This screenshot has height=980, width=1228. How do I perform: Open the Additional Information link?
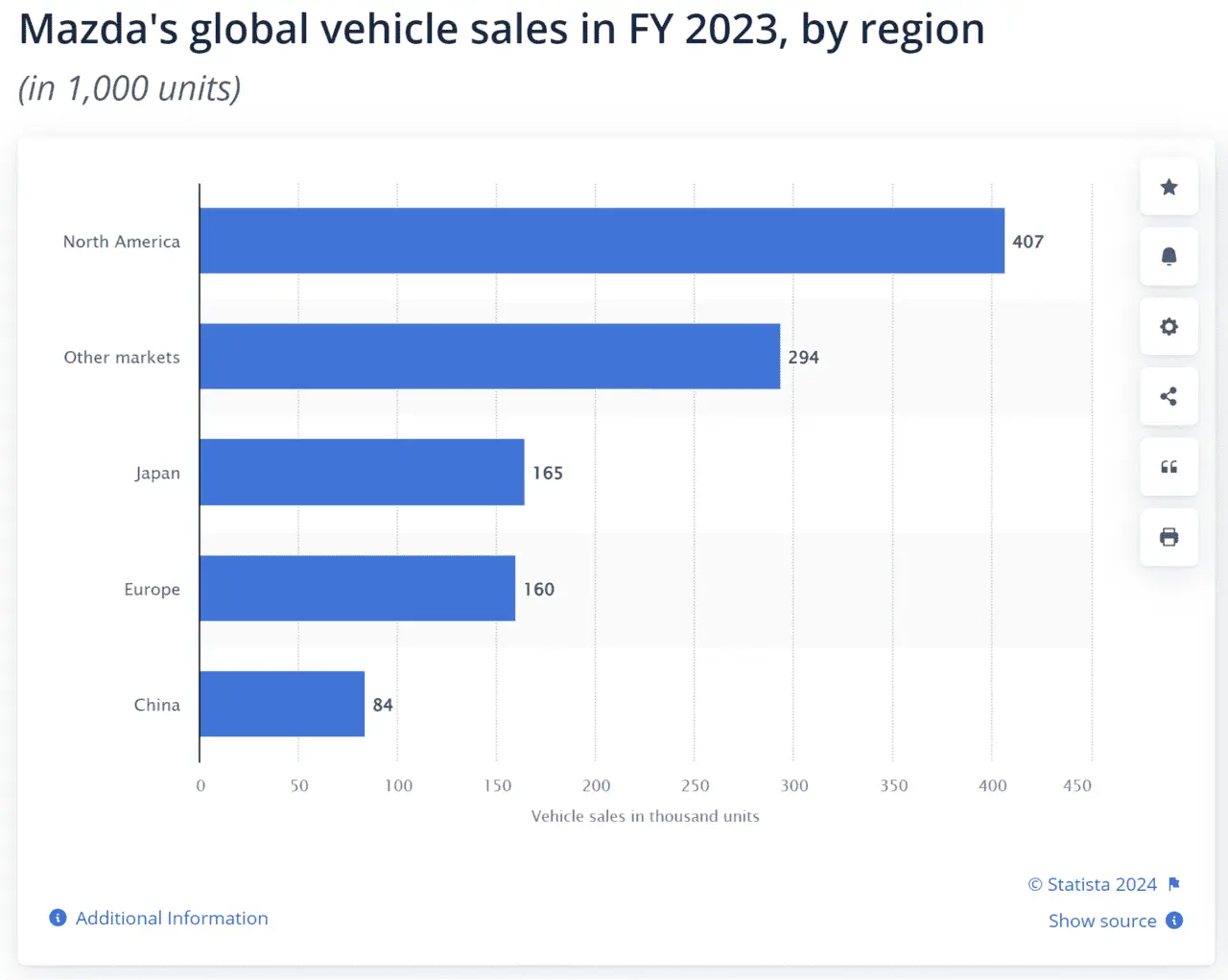tap(172, 918)
